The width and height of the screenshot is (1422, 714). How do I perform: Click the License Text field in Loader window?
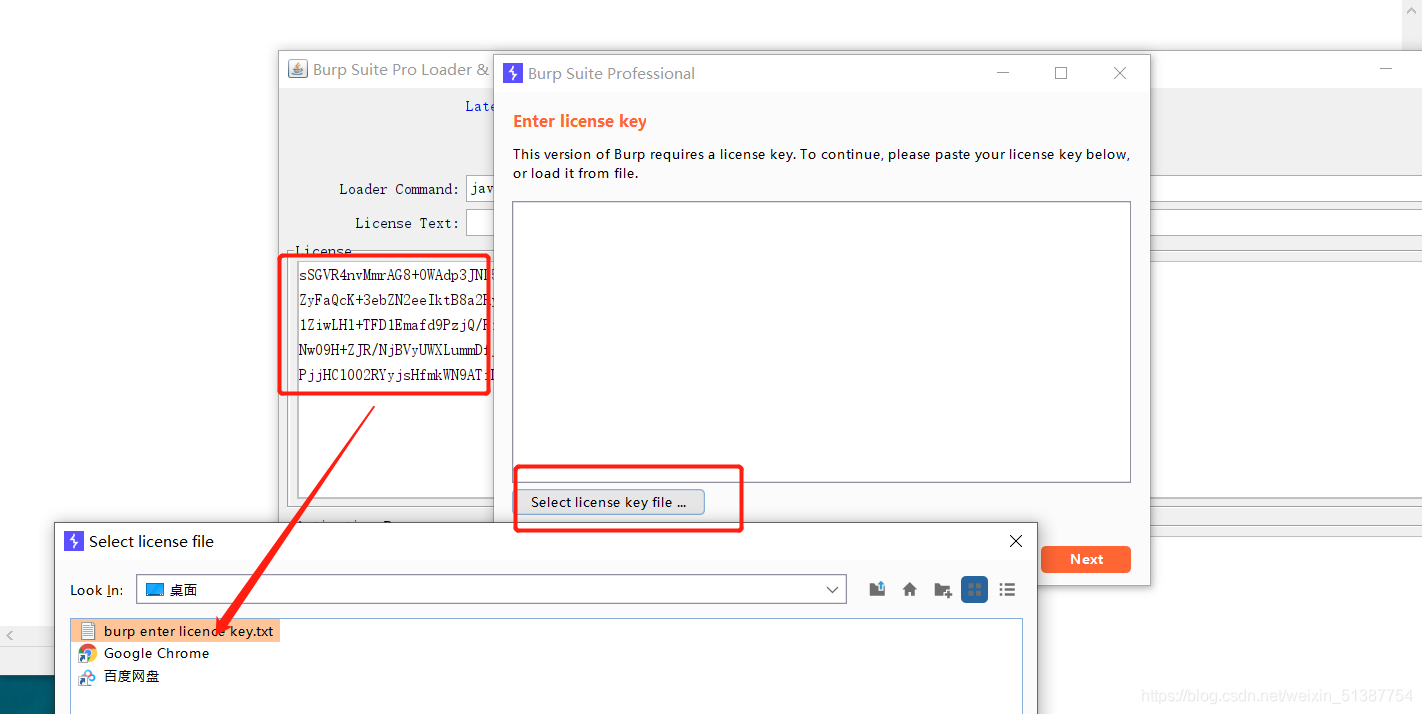(x=480, y=223)
